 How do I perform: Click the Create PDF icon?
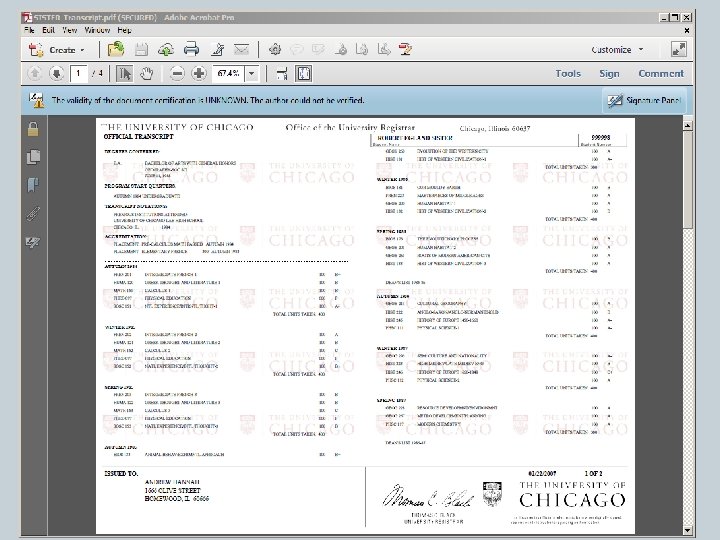35,50
